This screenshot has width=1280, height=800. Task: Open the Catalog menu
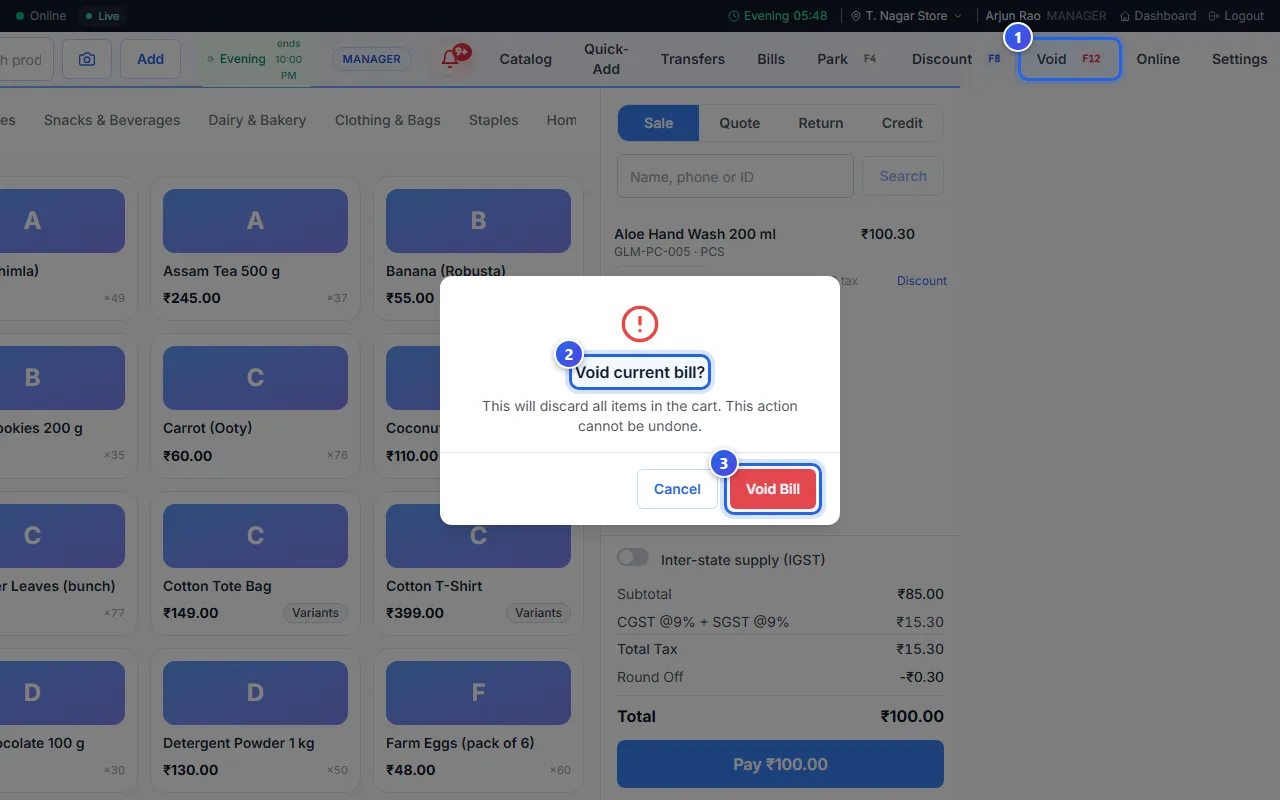coord(526,59)
